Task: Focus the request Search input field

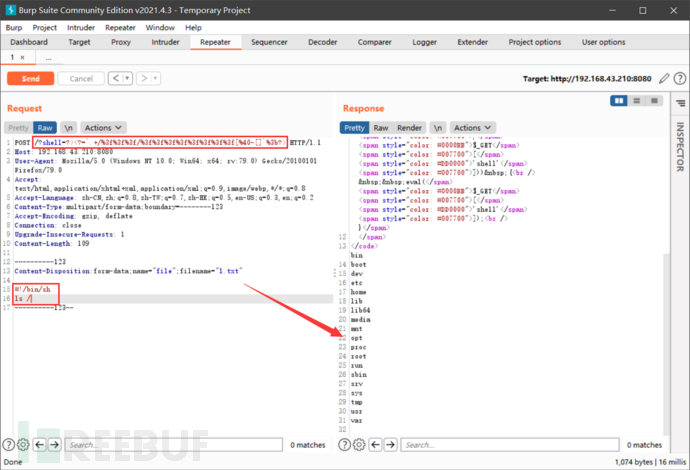Action: pyautogui.click(x=174, y=444)
